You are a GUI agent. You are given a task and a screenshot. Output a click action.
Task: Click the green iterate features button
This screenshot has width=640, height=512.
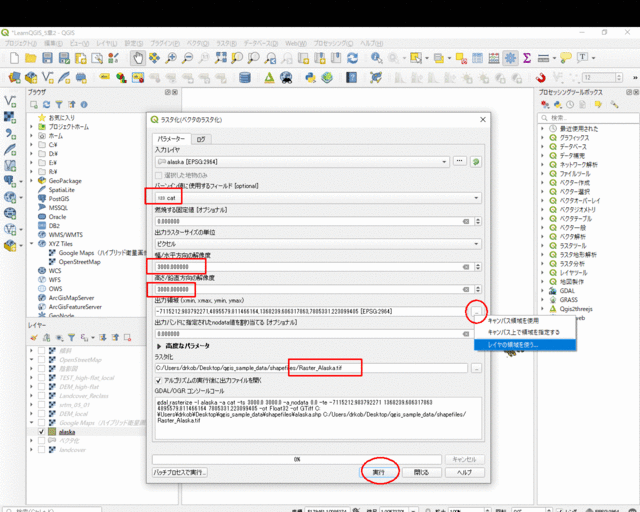(x=476, y=162)
